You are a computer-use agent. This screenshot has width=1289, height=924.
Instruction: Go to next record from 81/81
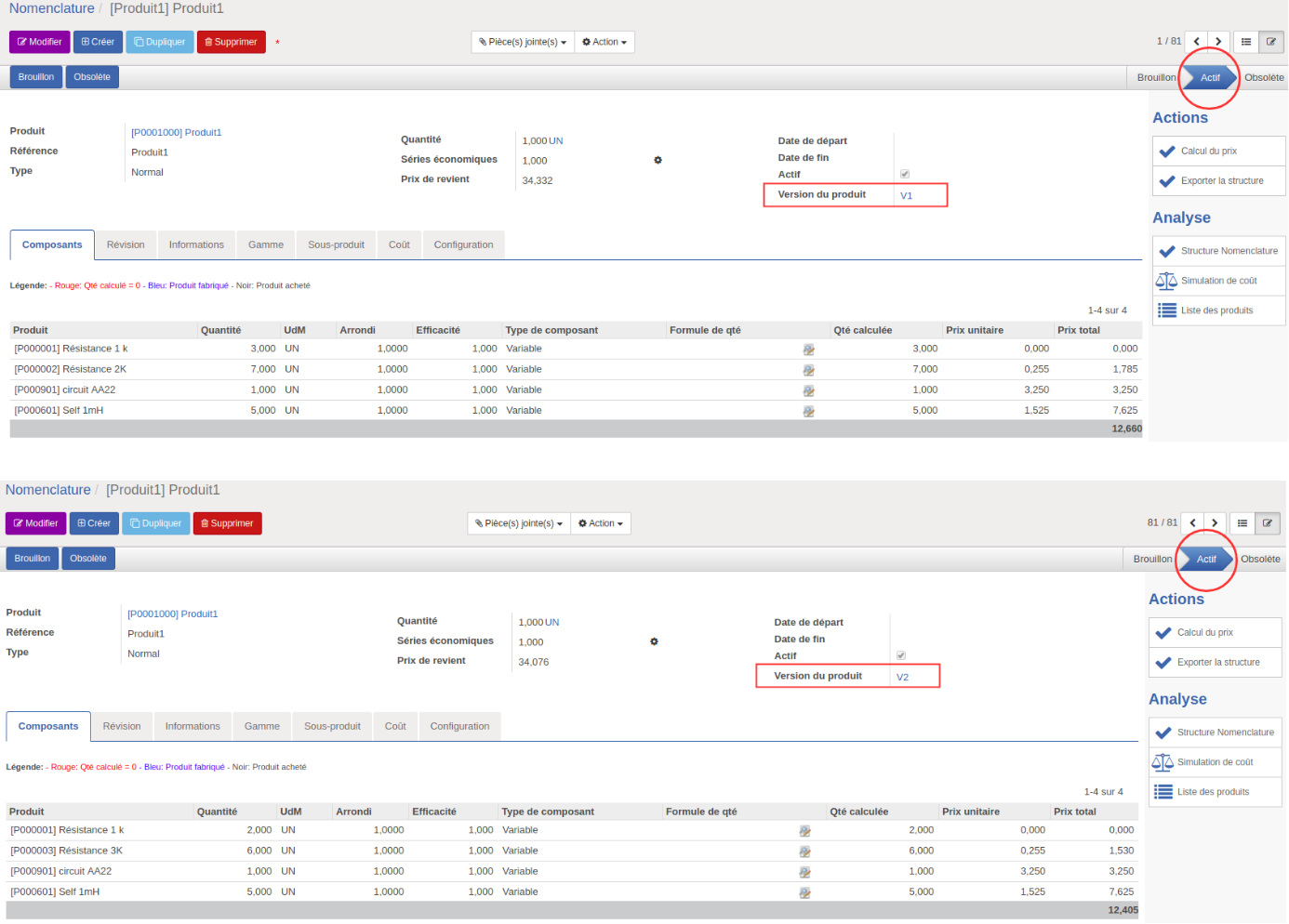click(1215, 523)
